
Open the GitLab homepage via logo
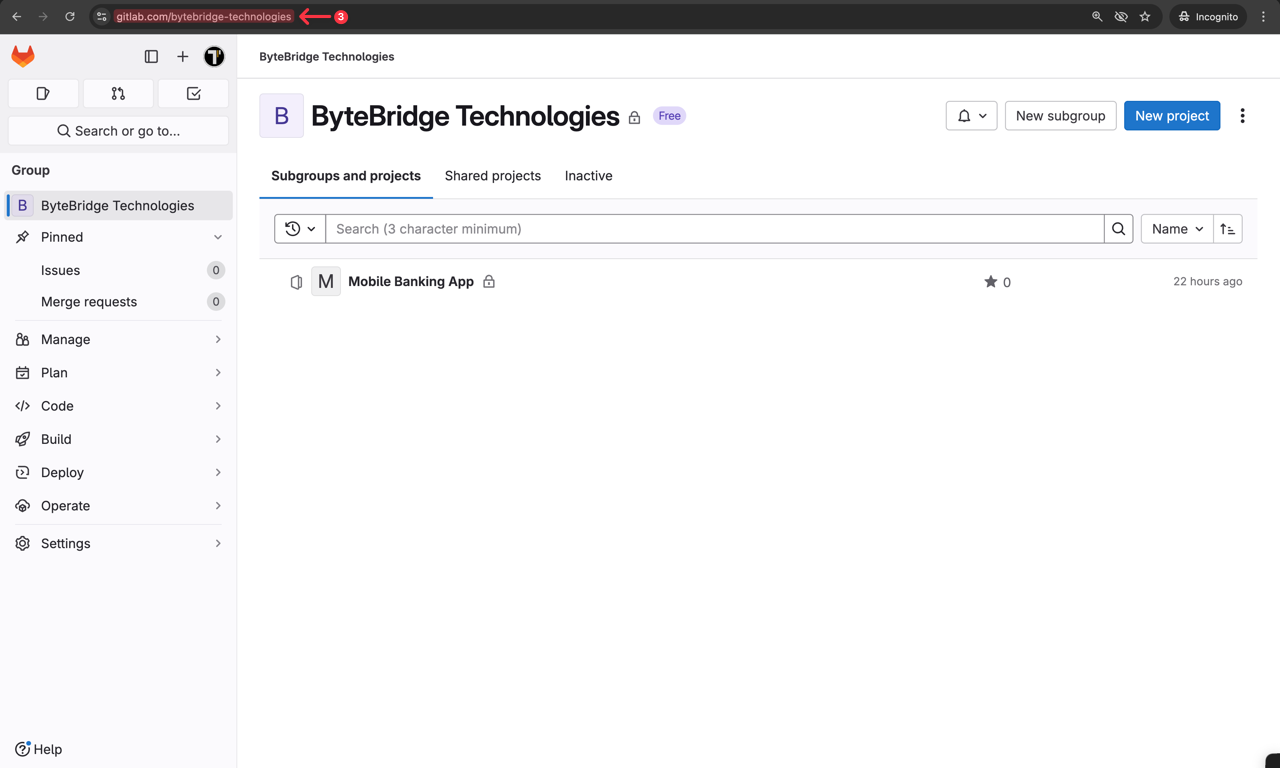click(22, 56)
